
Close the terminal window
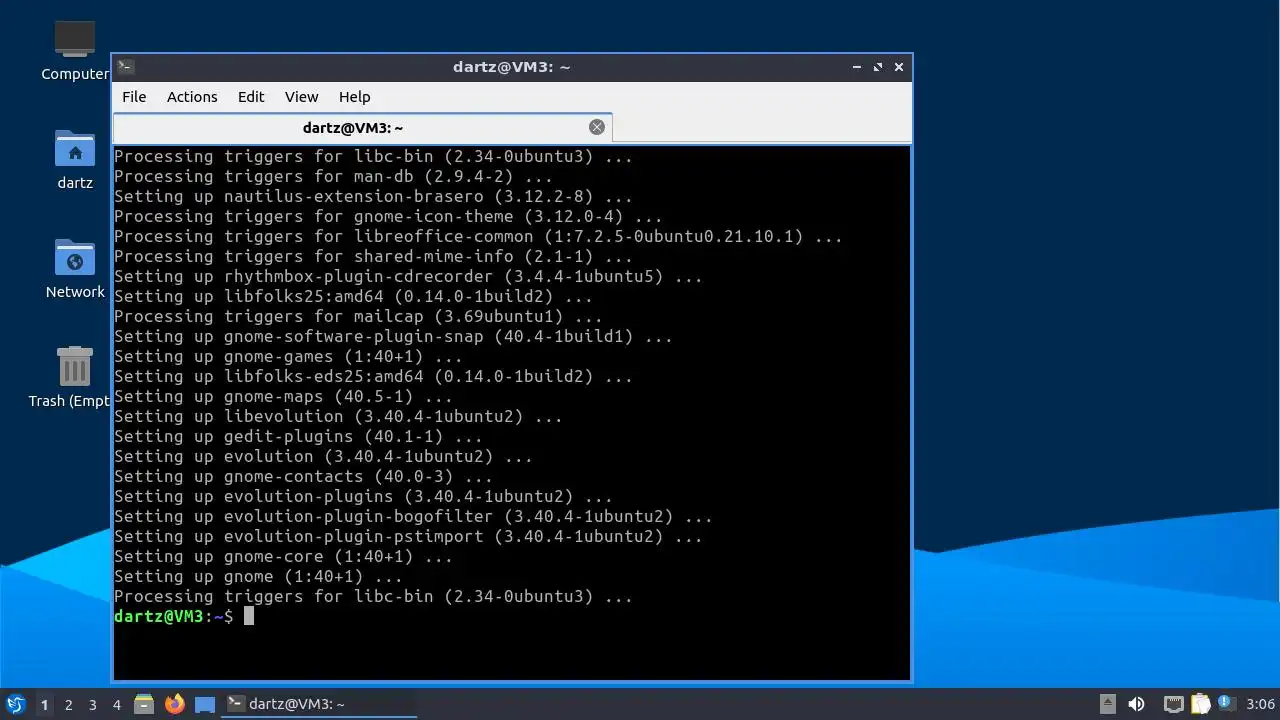[899, 67]
